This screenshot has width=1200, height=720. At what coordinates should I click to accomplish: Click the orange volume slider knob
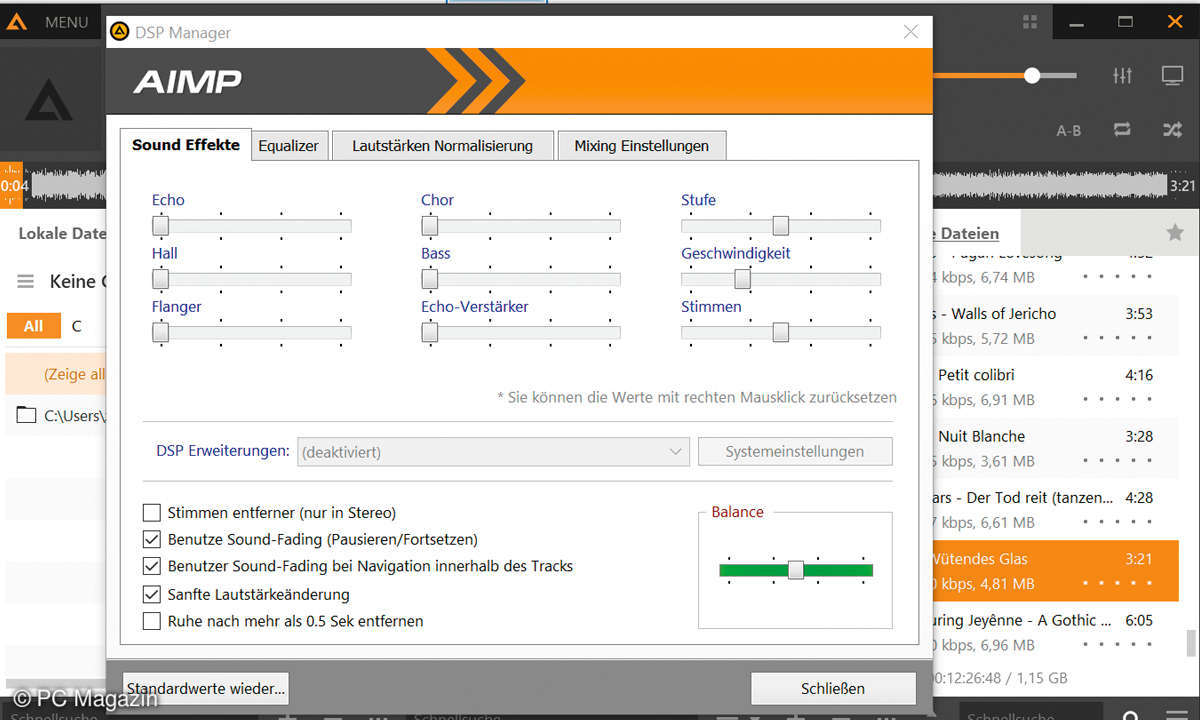point(1032,75)
